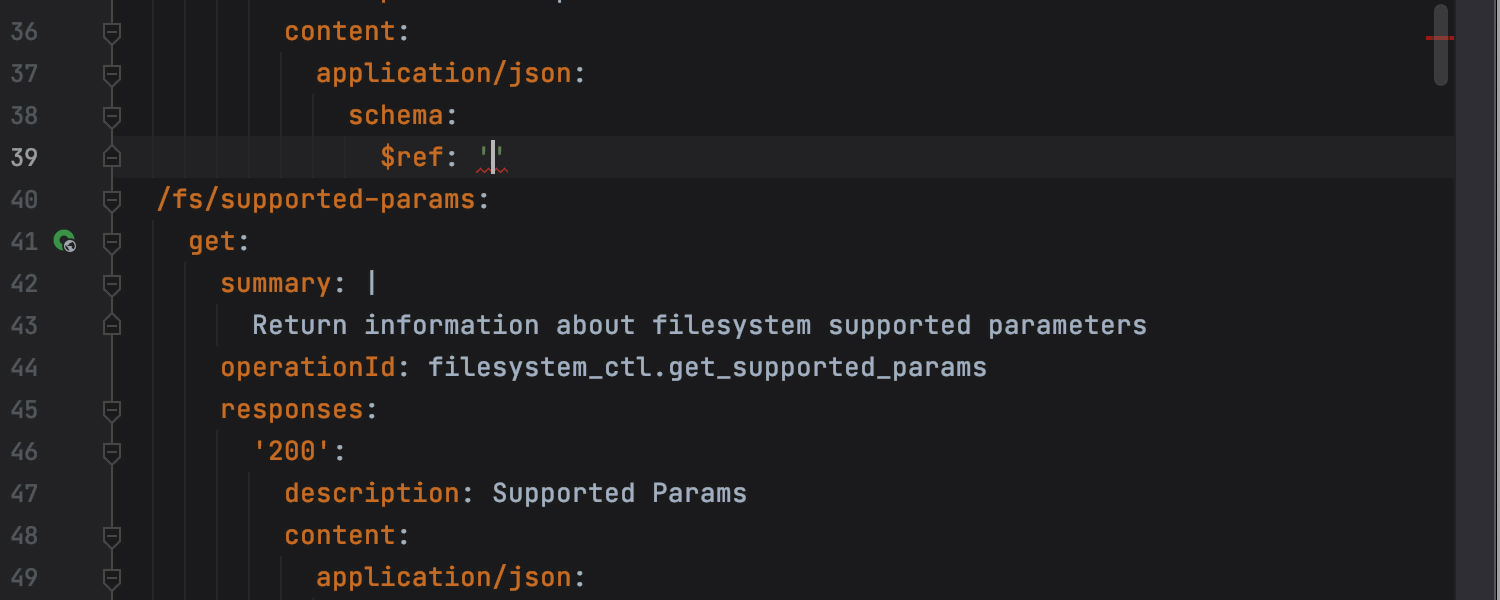
Task: Collapse the content block on line 36
Action: [x=112, y=32]
